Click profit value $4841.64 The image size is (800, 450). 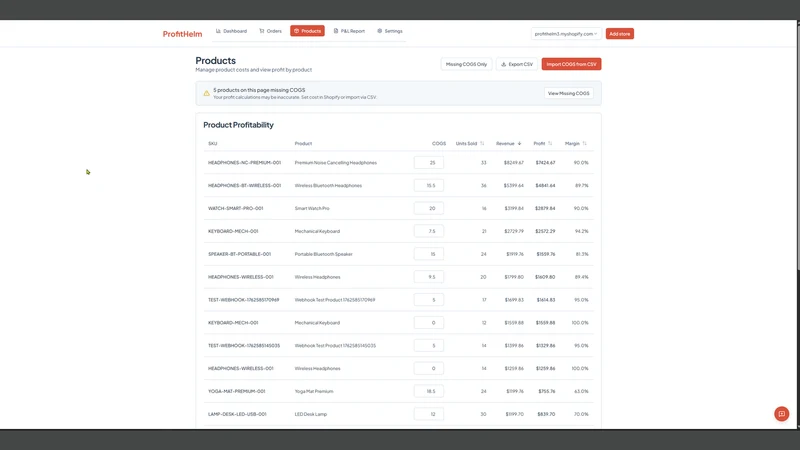tap(545, 186)
